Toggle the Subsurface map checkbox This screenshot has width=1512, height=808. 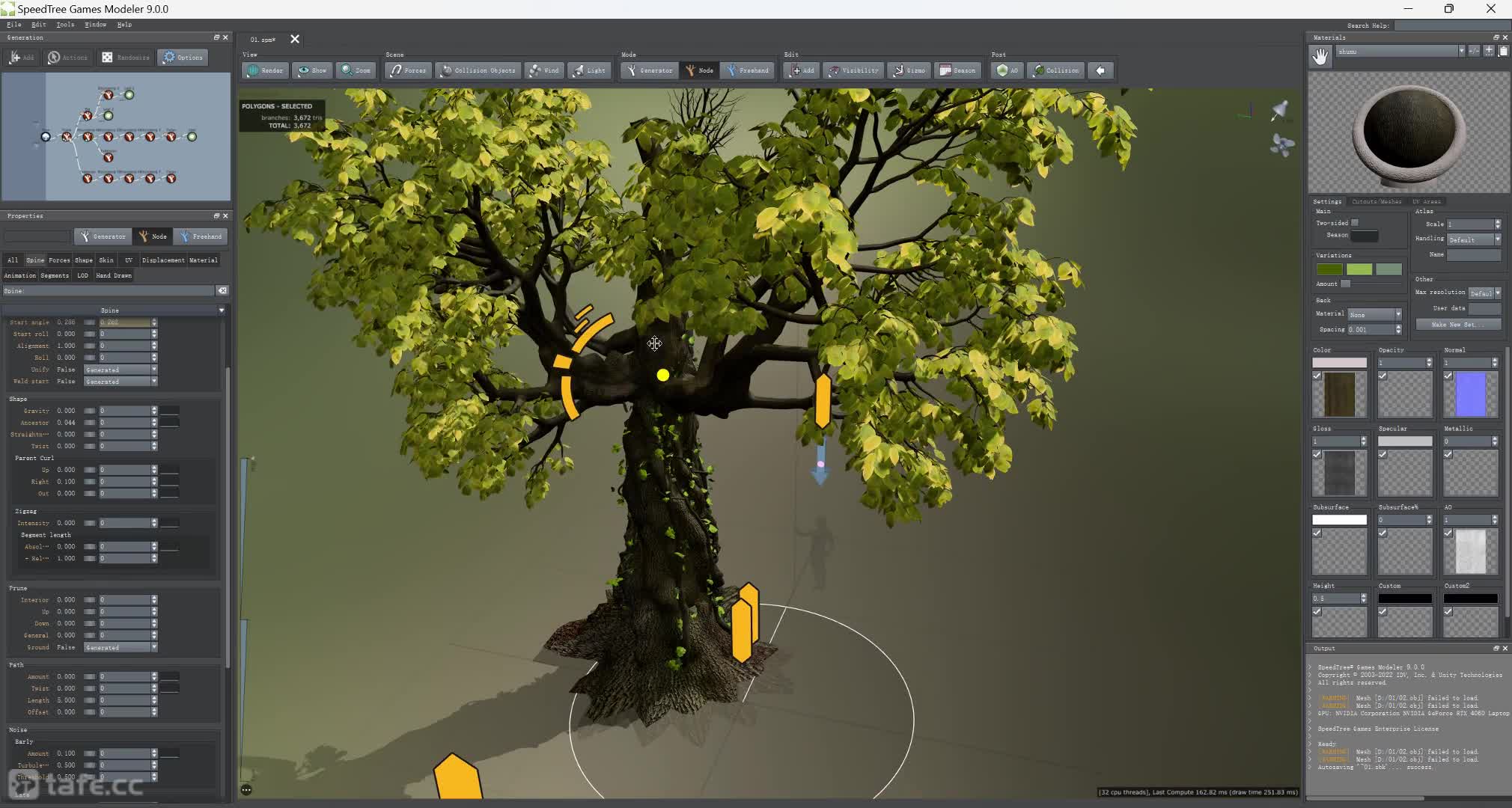[x=1317, y=533]
